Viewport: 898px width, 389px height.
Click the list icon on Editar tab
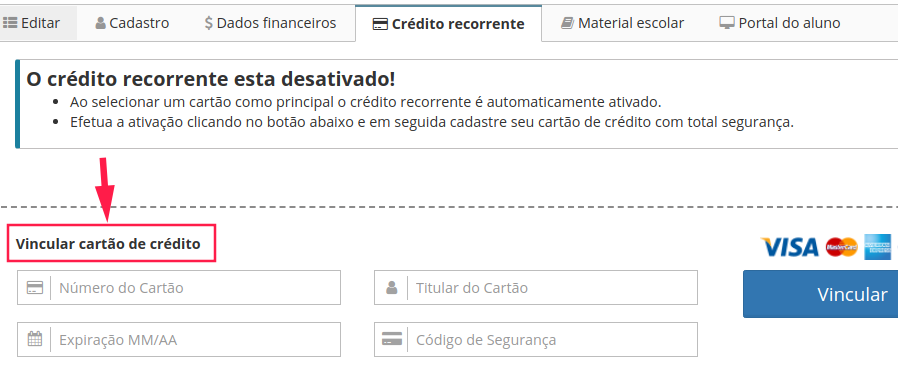[10, 23]
